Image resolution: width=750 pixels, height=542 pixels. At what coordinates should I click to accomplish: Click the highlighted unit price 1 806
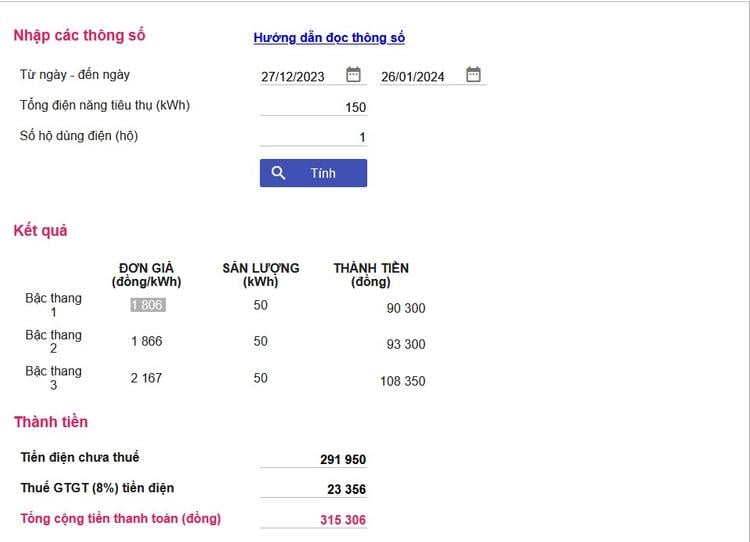click(x=147, y=305)
